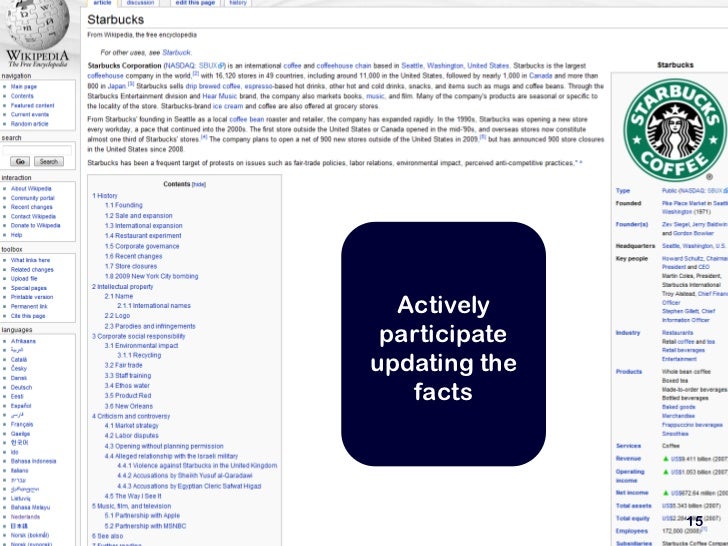This screenshot has height=546, width=728.
Task: Hide the Contents table via hide link
Action: pyautogui.click(x=199, y=184)
